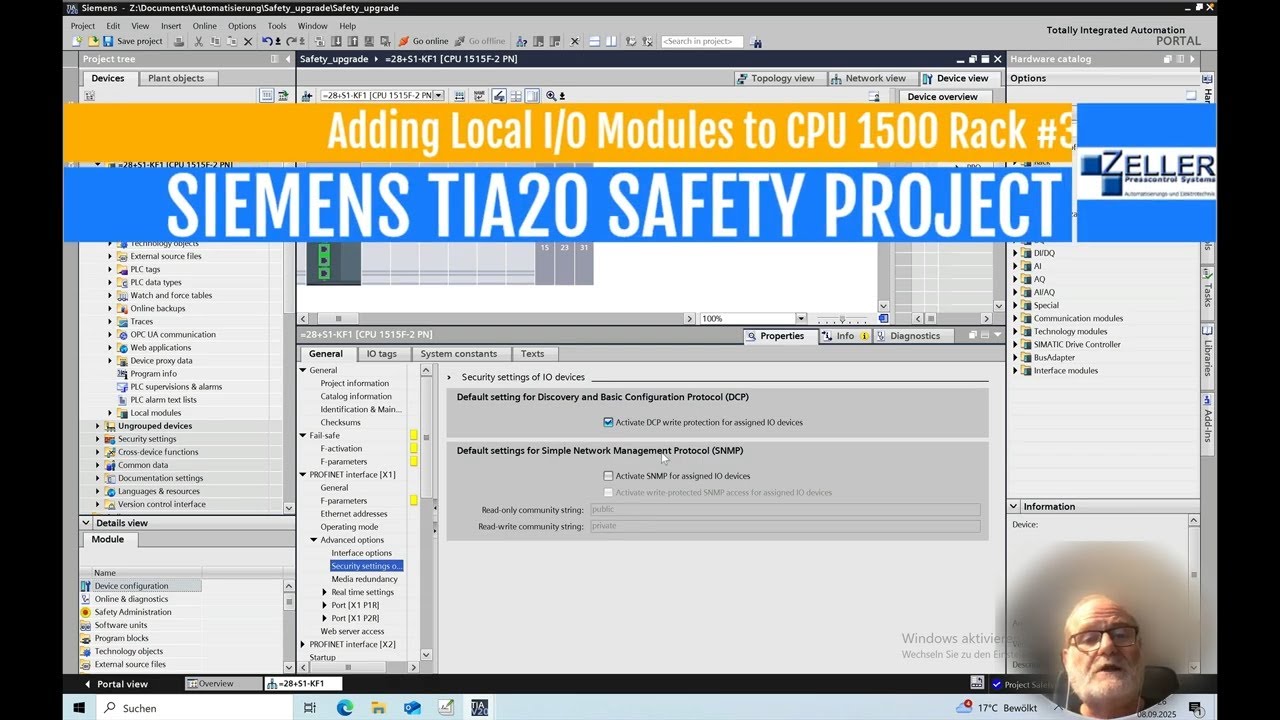Select Ethernet addresses in properties tree

click(x=354, y=514)
